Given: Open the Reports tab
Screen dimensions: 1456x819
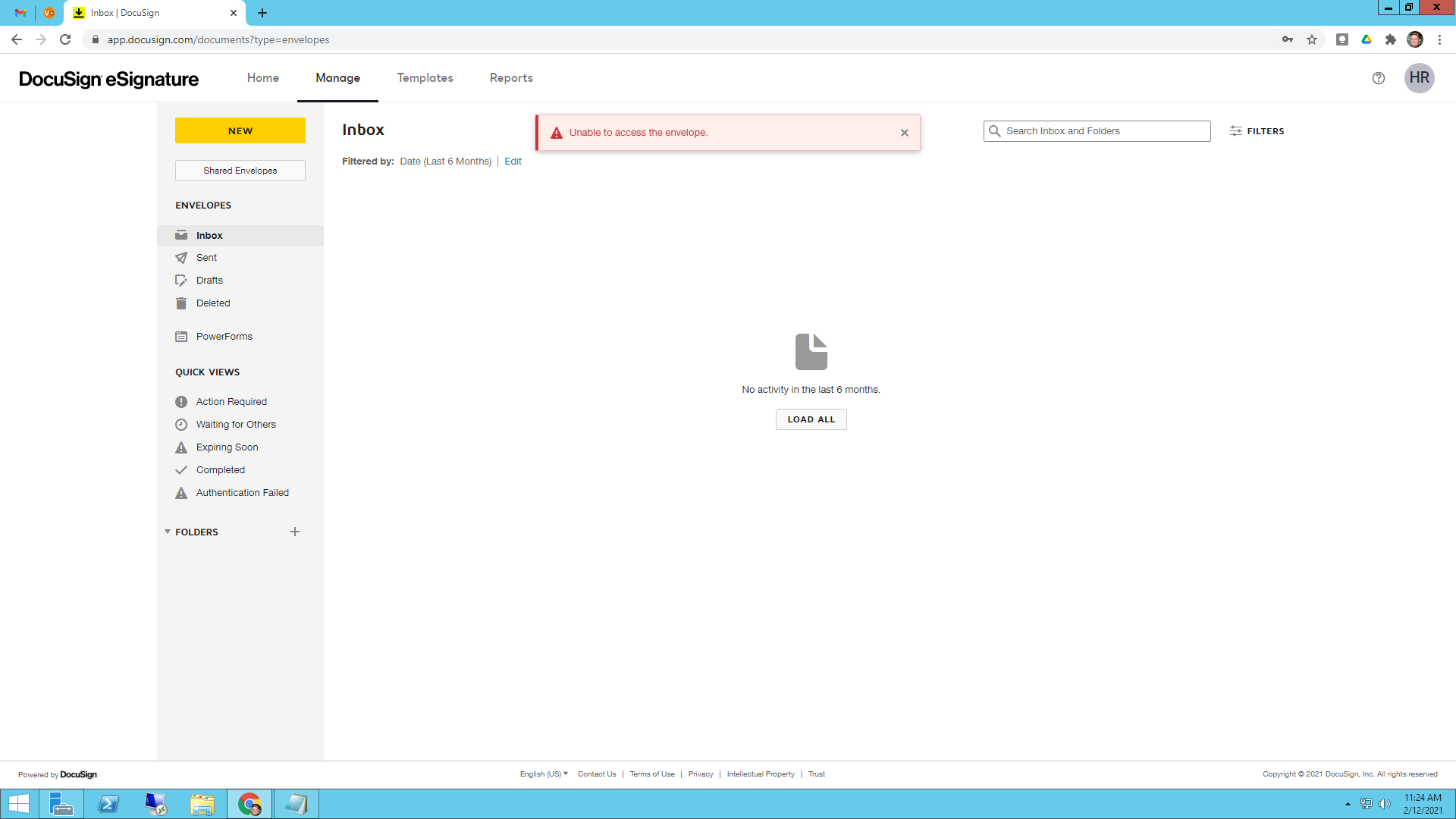Looking at the screenshot, I should tap(511, 78).
